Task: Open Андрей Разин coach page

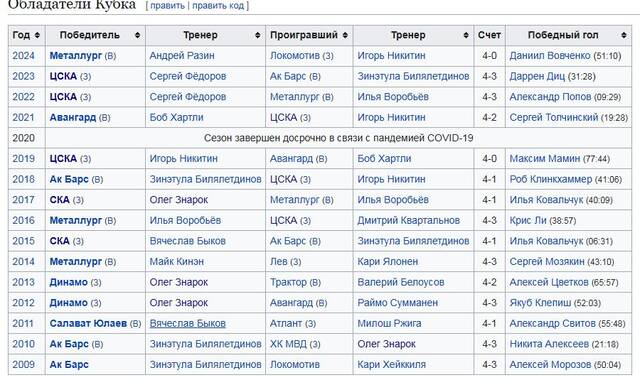Action: [x=182, y=56]
